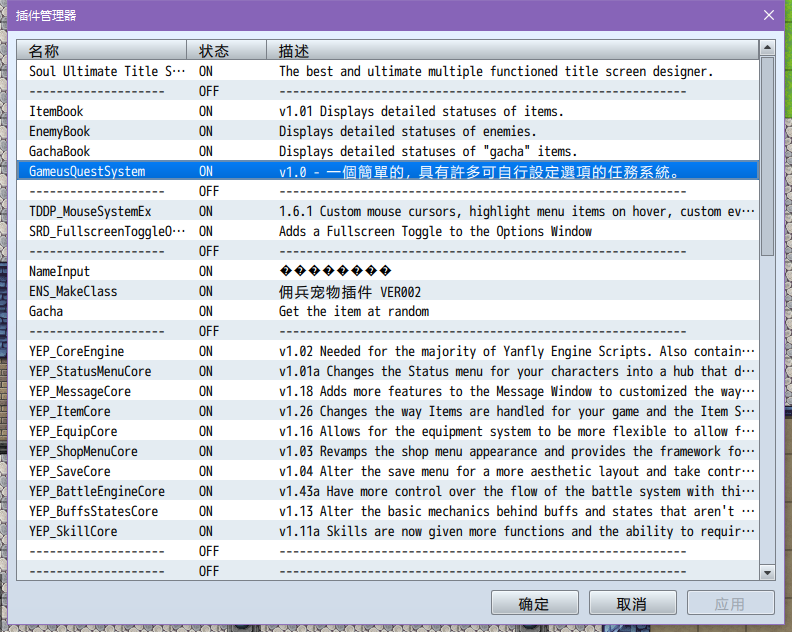The image size is (792, 632).
Task: Click OFF status below SRD_FullscreenToggle row
Action: click(x=209, y=251)
